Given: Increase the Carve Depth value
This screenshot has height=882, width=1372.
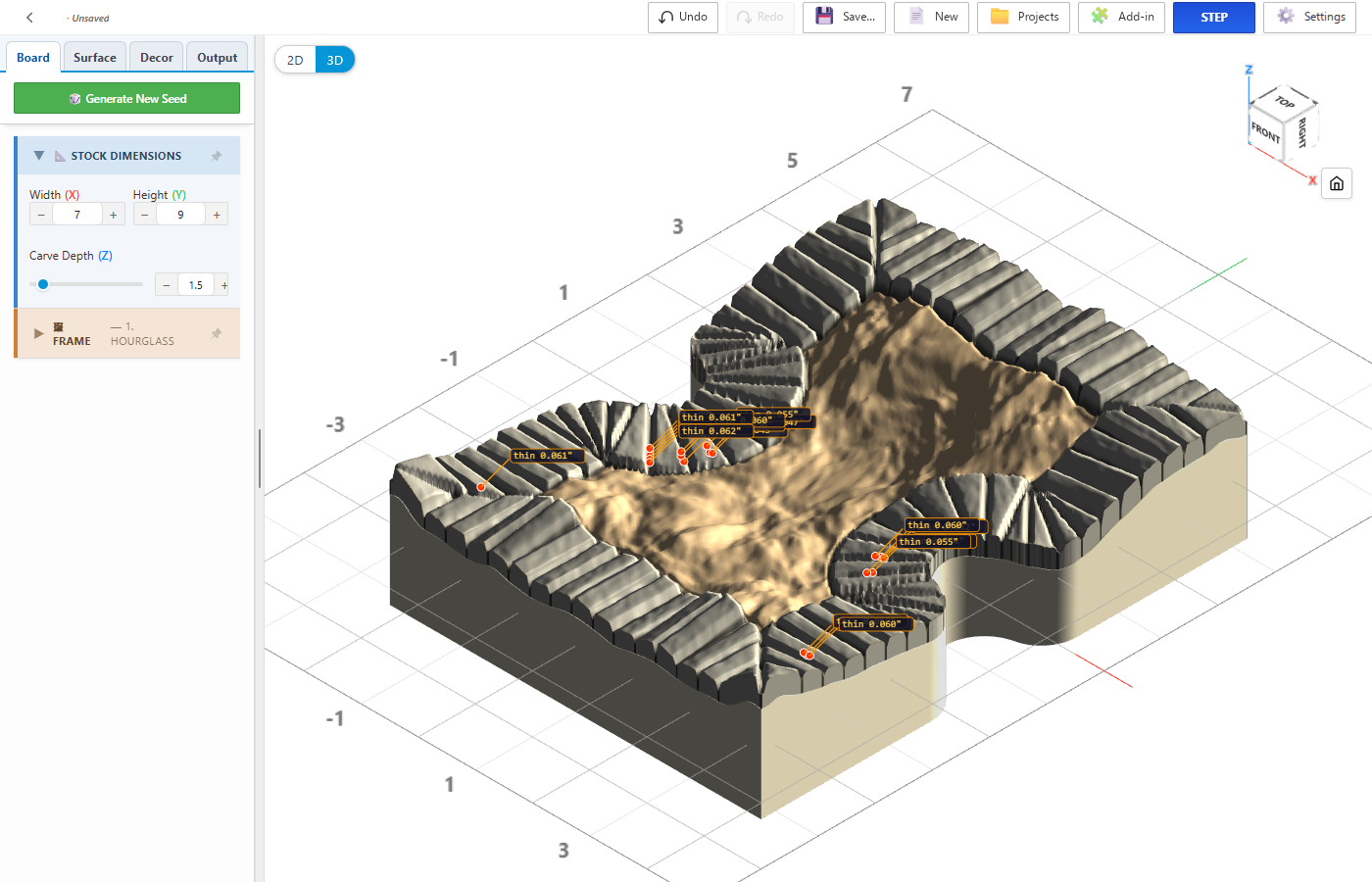Looking at the screenshot, I should pos(223,285).
